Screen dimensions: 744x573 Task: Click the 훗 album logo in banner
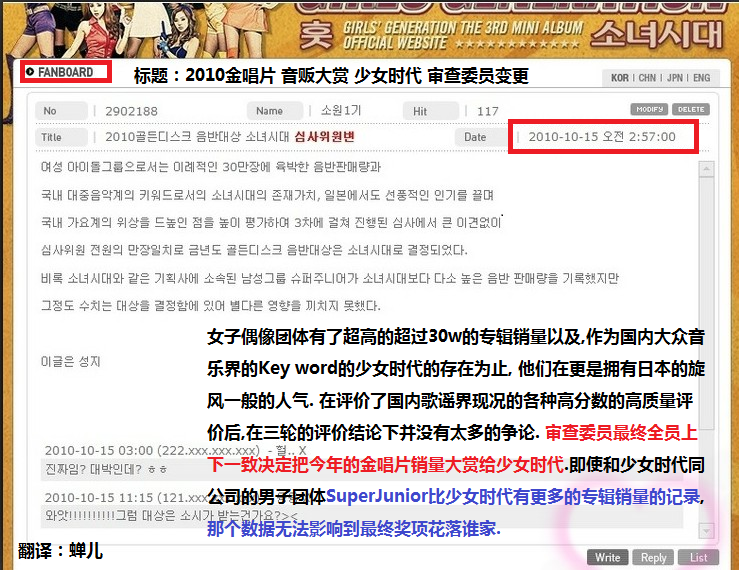316,36
